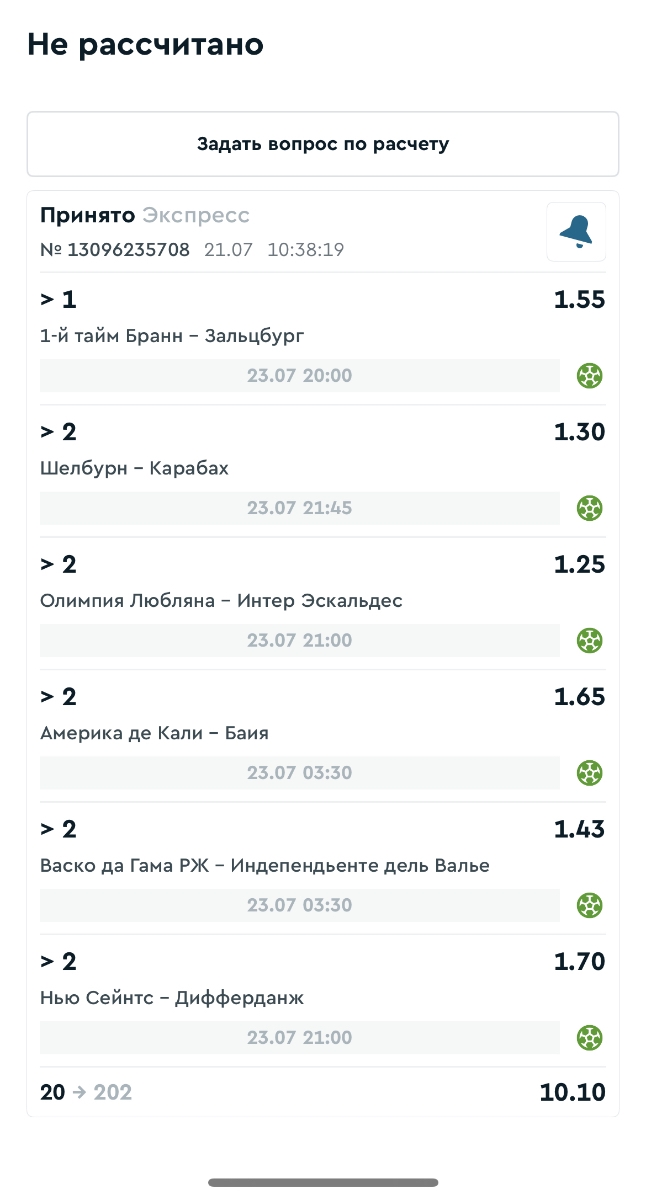Tap the notification bell icon
The image size is (646, 1200).
(x=575, y=232)
